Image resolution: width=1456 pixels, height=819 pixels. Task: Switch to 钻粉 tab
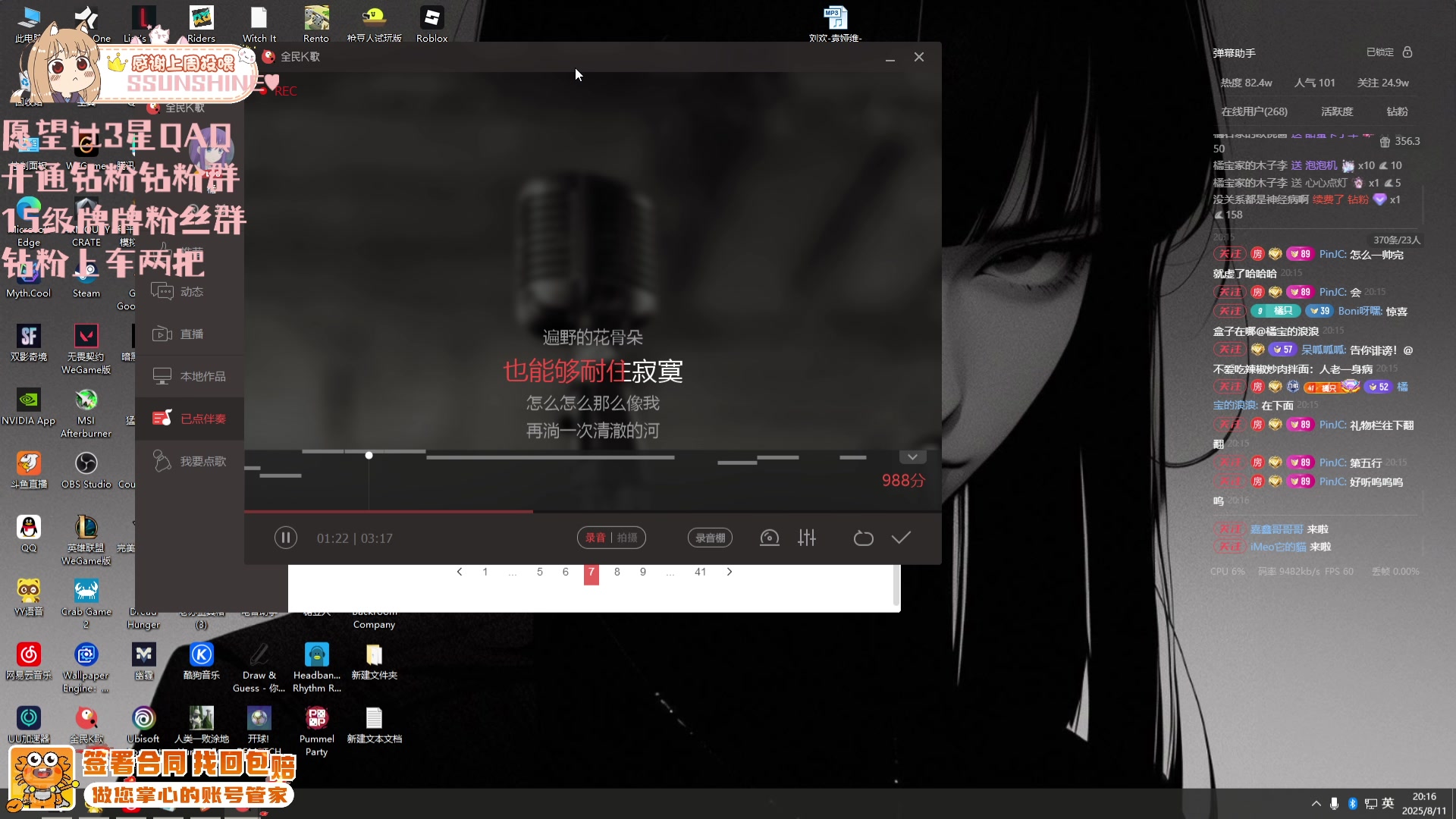coord(1398,111)
